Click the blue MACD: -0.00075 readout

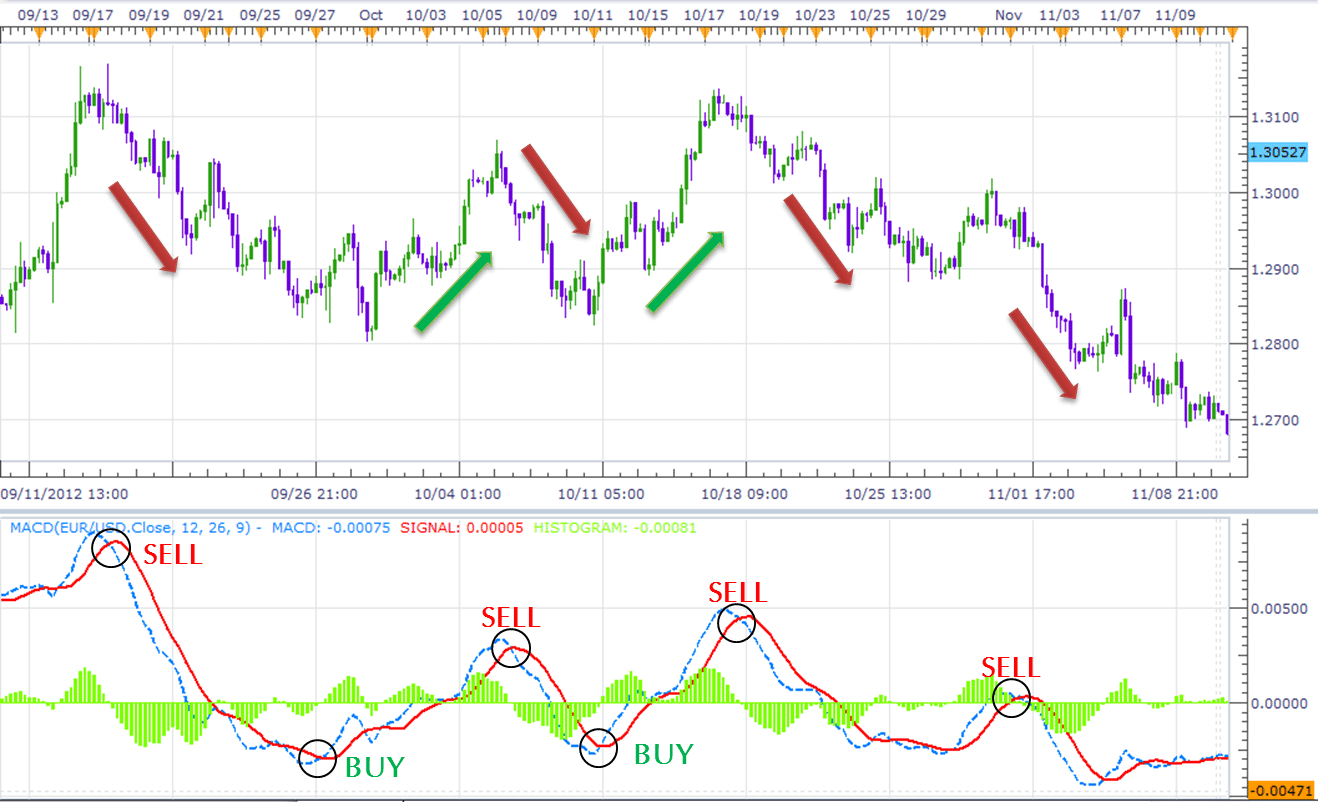[x=330, y=527]
